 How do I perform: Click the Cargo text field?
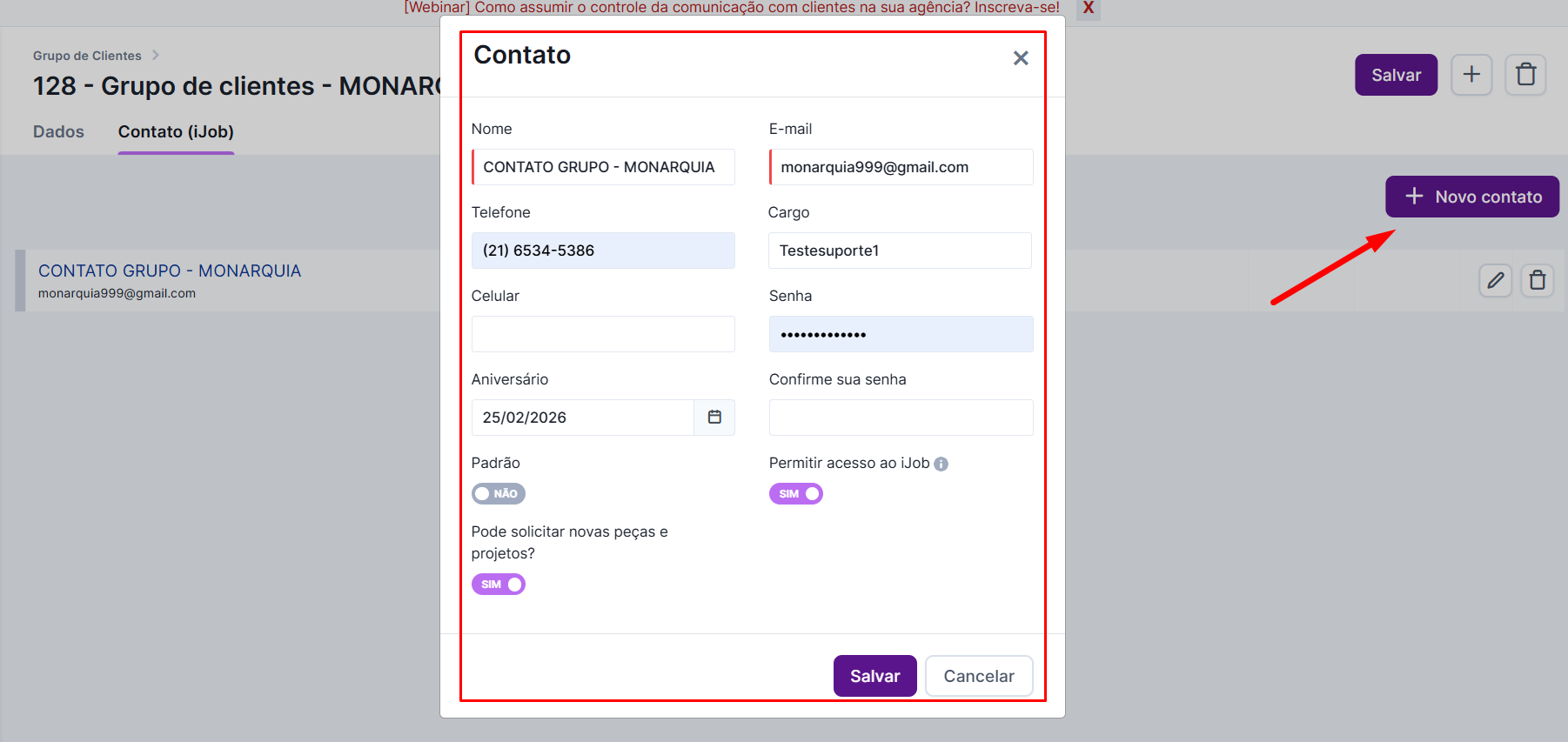(x=901, y=251)
